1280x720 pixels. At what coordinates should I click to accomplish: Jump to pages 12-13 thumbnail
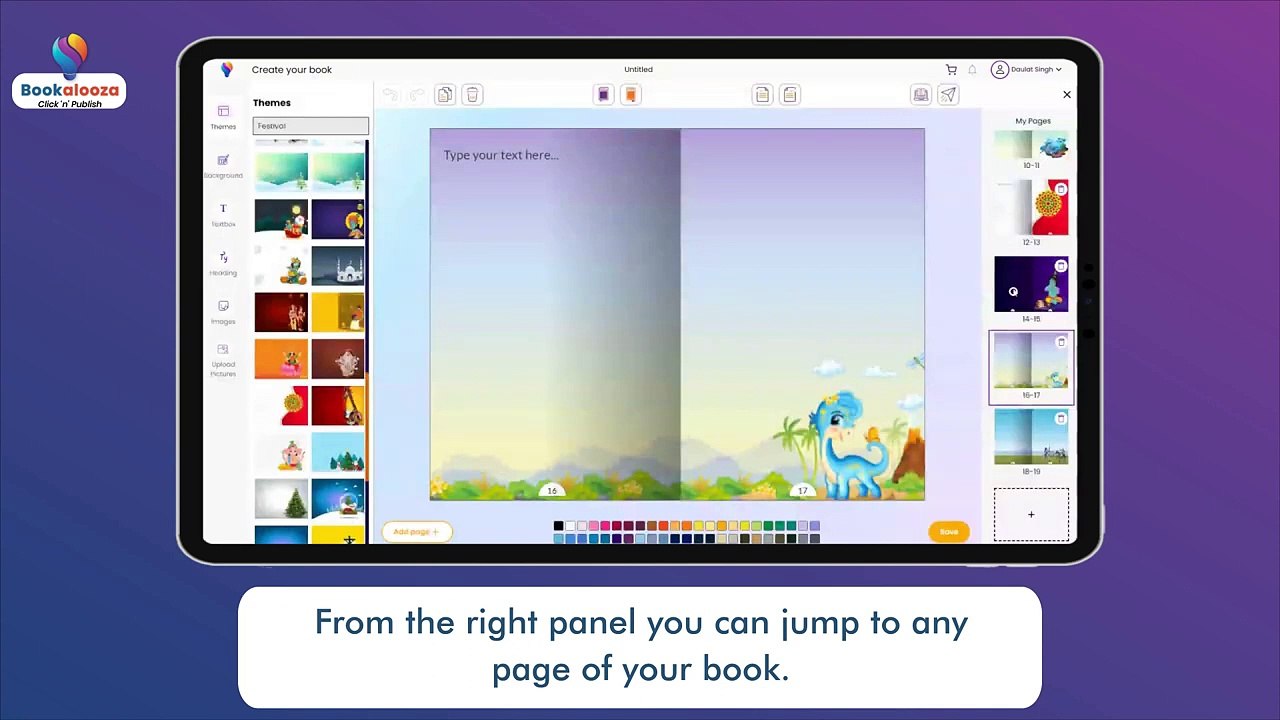pos(1031,208)
